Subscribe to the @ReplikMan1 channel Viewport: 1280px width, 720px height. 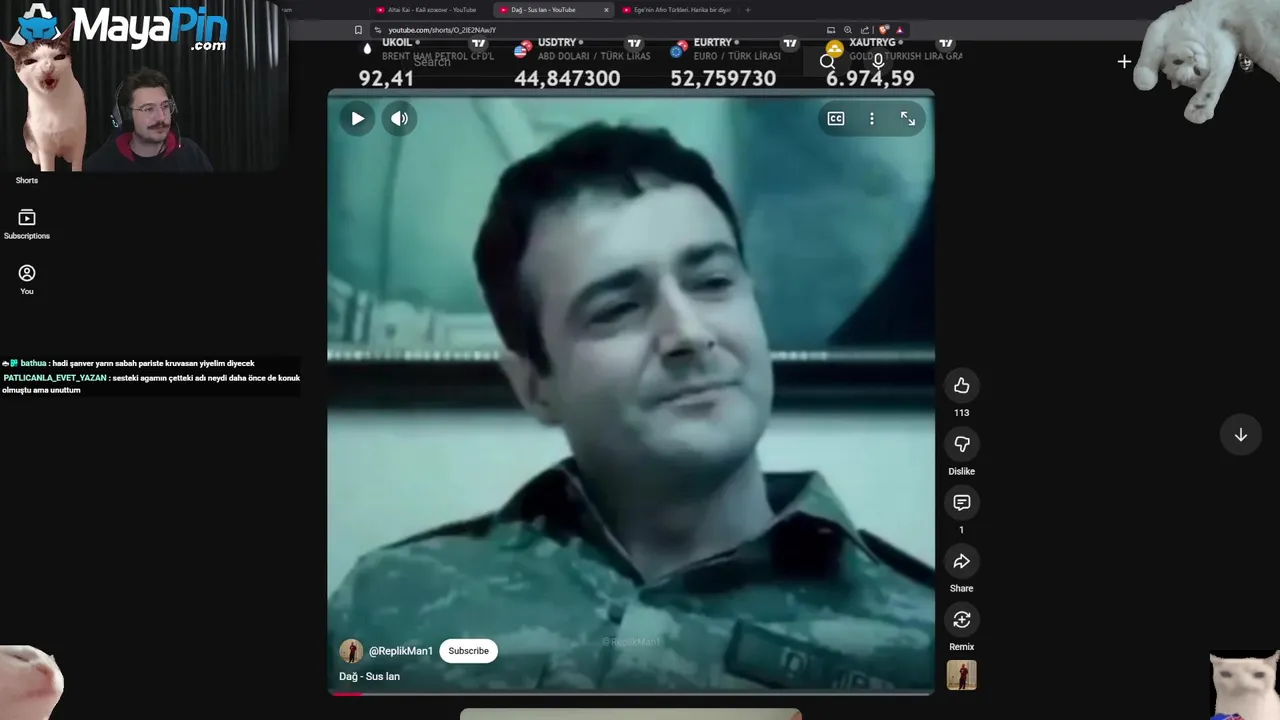pos(468,651)
